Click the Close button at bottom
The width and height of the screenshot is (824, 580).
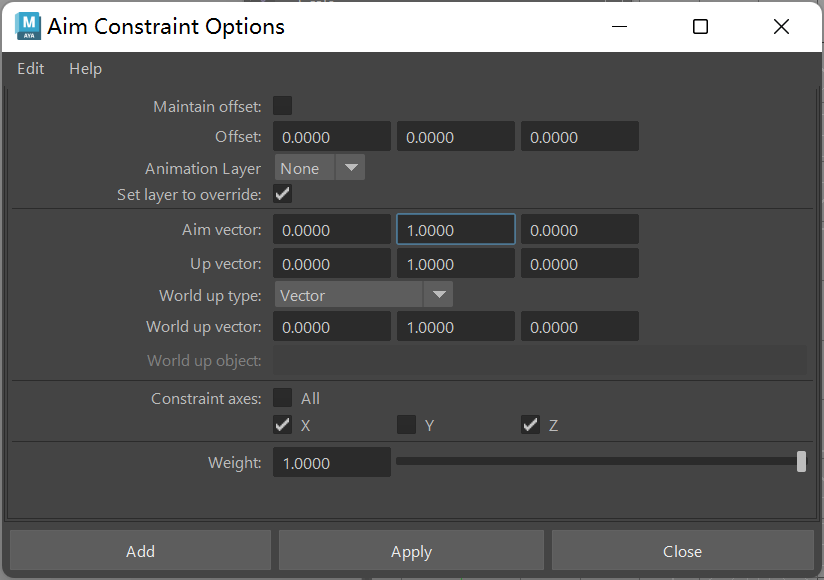tap(682, 551)
